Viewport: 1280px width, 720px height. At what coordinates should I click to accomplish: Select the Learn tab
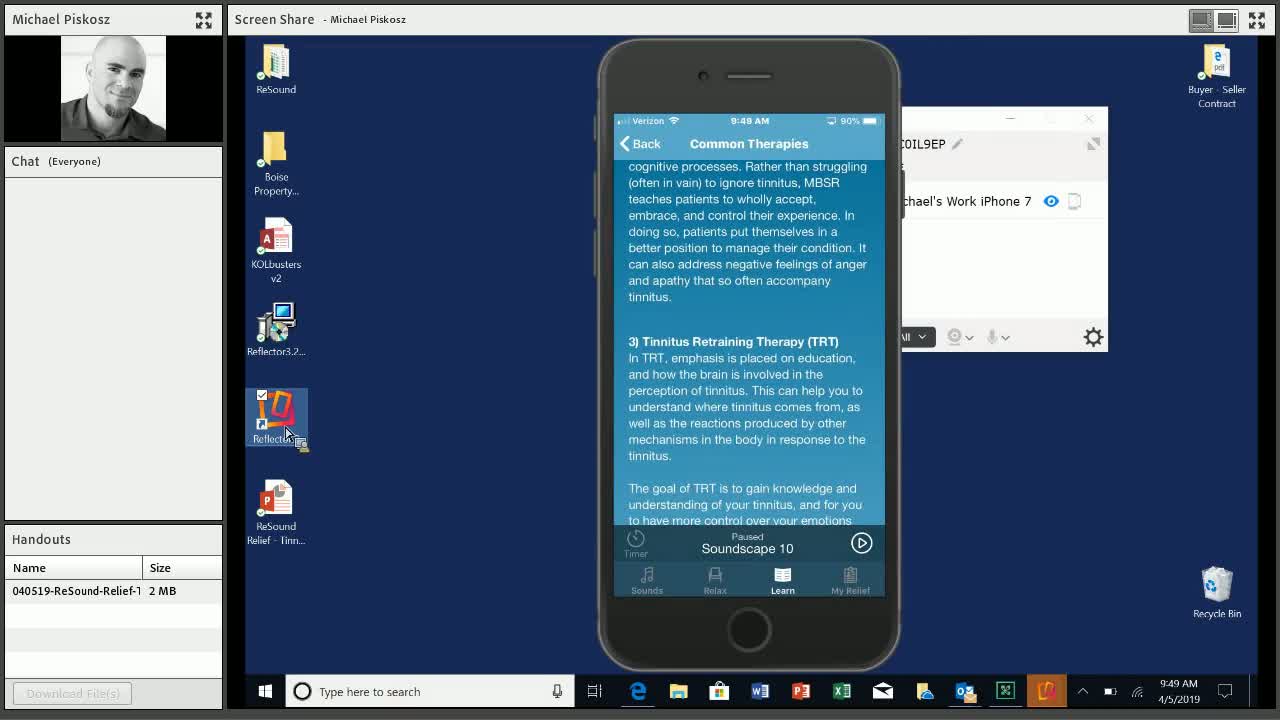click(782, 580)
